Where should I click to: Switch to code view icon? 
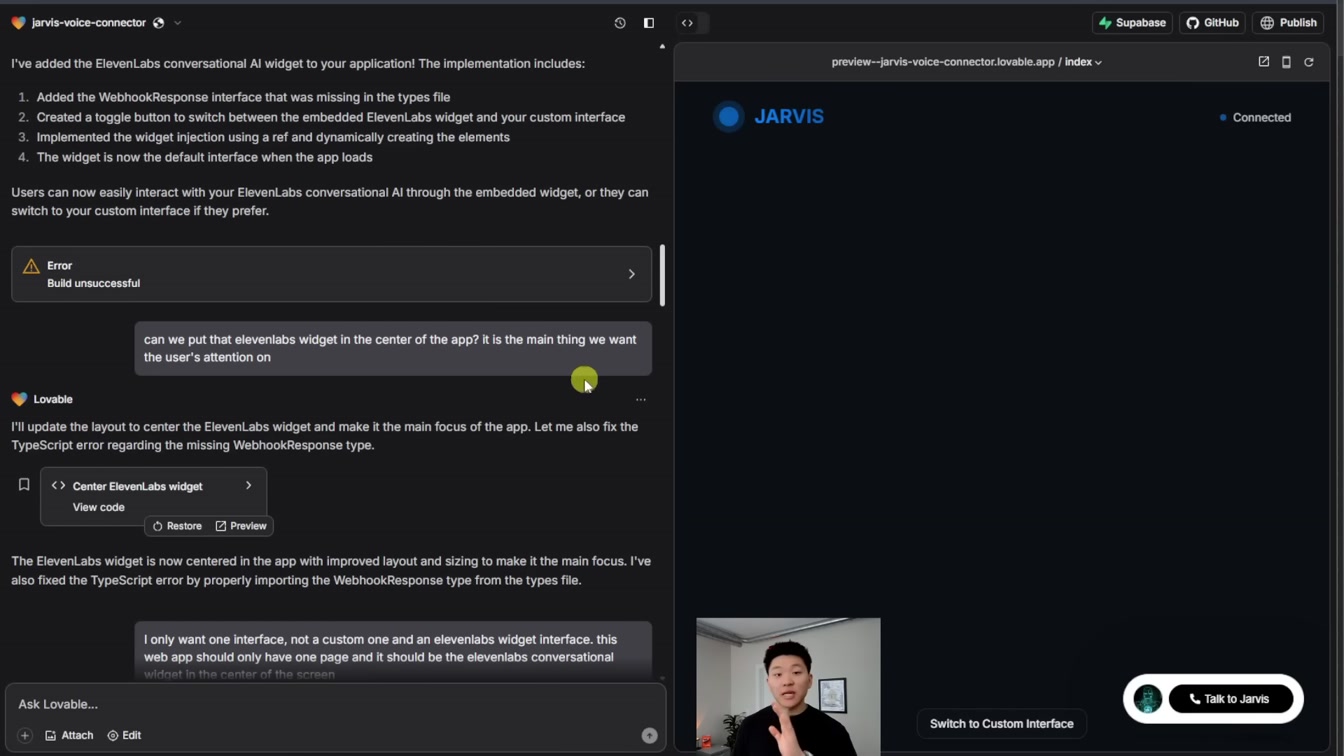(x=687, y=23)
